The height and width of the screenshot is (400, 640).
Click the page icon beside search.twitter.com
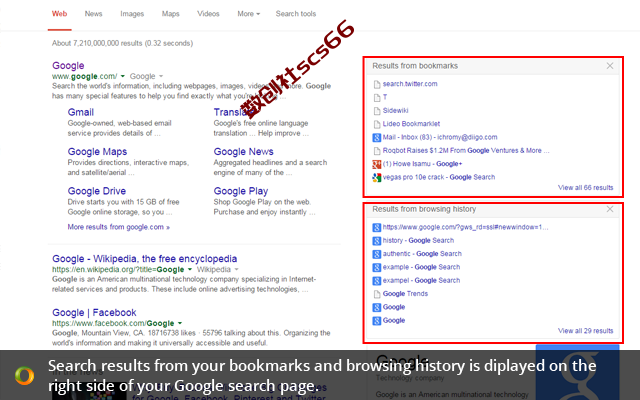pos(377,84)
